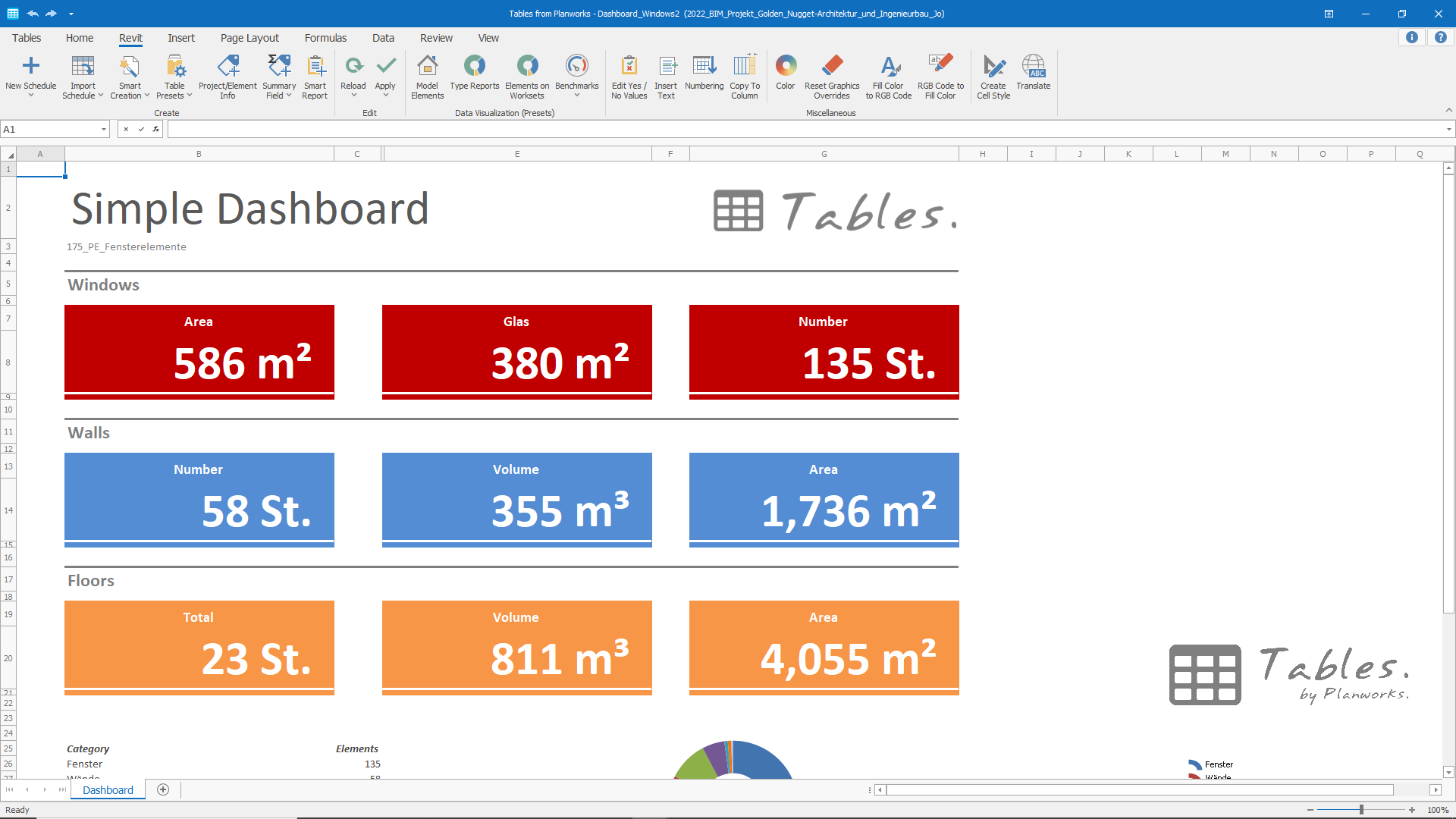The width and height of the screenshot is (1456, 819).
Task: Select the Translate tool
Action: point(1033,66)
